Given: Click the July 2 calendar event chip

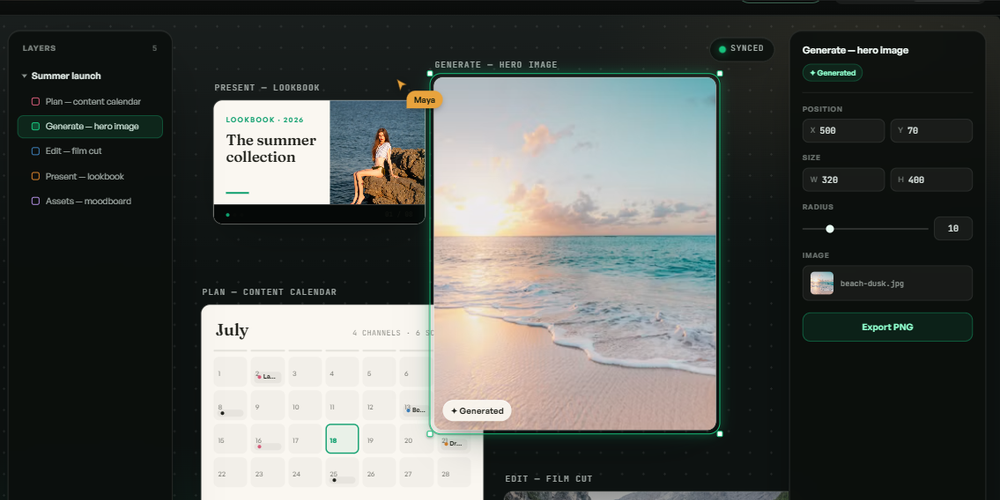Looking at the screenshot, I should coord(268,377).
